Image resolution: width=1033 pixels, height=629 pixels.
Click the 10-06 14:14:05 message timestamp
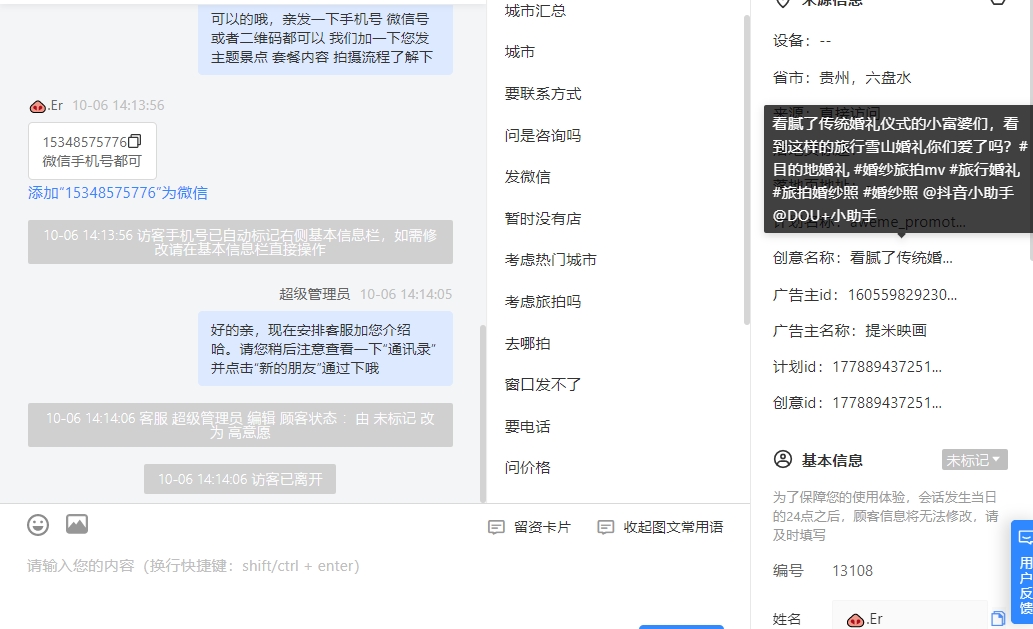point(406,294)
